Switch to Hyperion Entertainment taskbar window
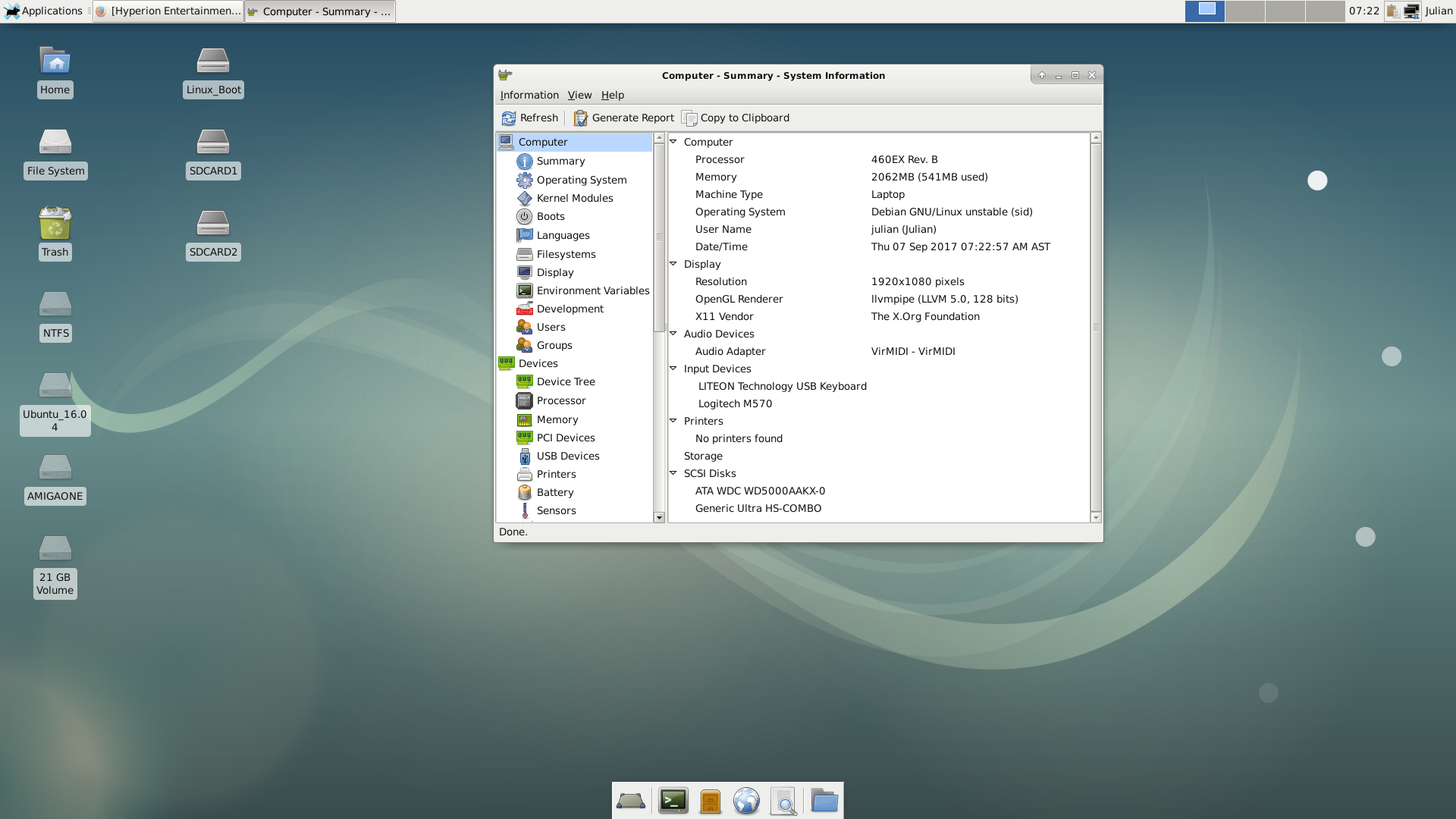Image resolution: width=1456 pixels, height=819 pixels. coord(168,11)
